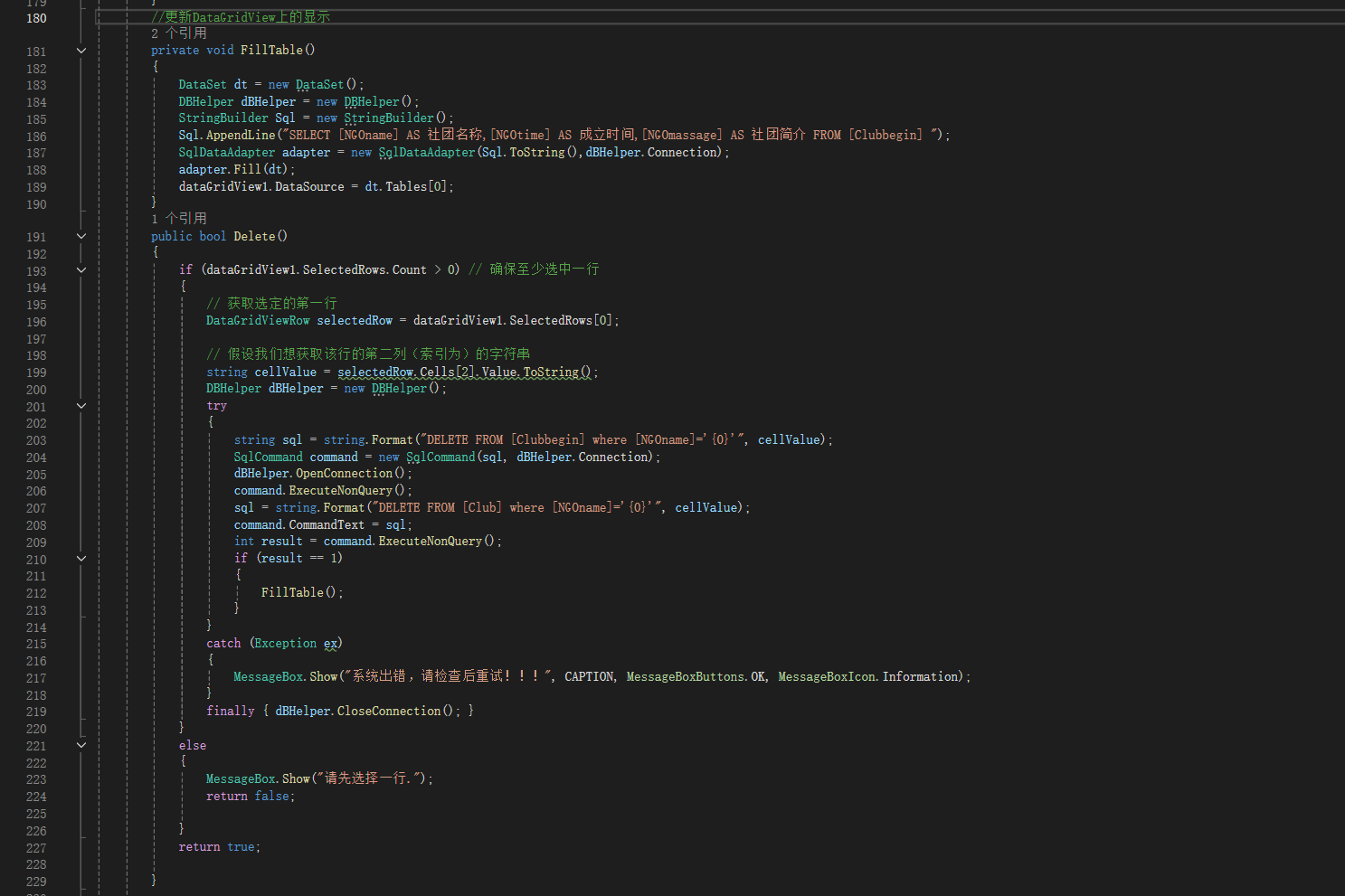Click 'adapter.Fill(dt);' statement
This screenshot has width=1345, height=896.
click(237, 169)
